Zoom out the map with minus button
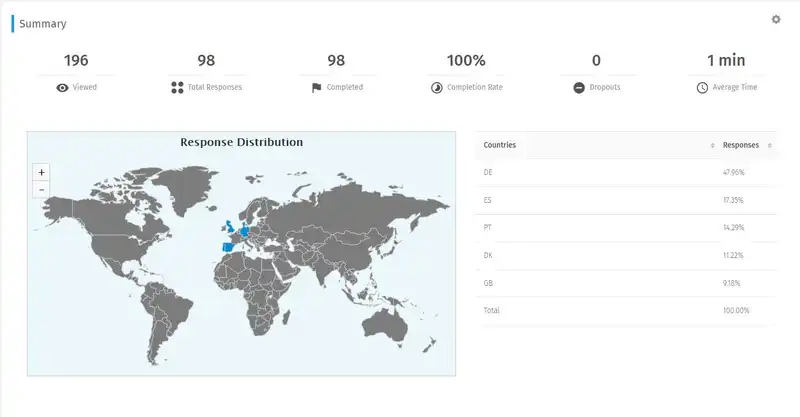Viewport: 800px width, 417px height. [41, 190]
